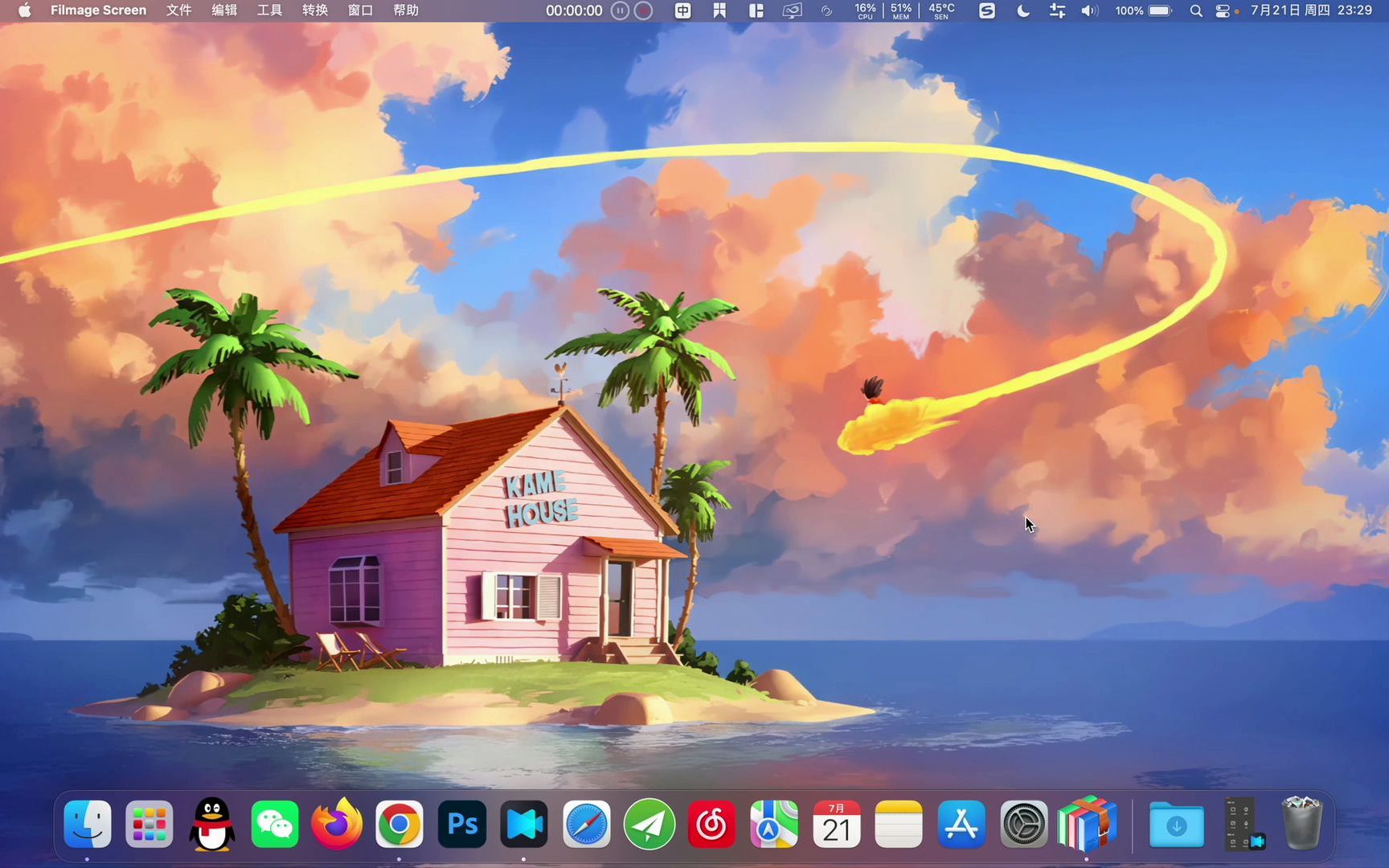The height and width of the screenshot is (868, 1389).
Task: Pause the recording from the menu bar
Action: click(620, 10)
